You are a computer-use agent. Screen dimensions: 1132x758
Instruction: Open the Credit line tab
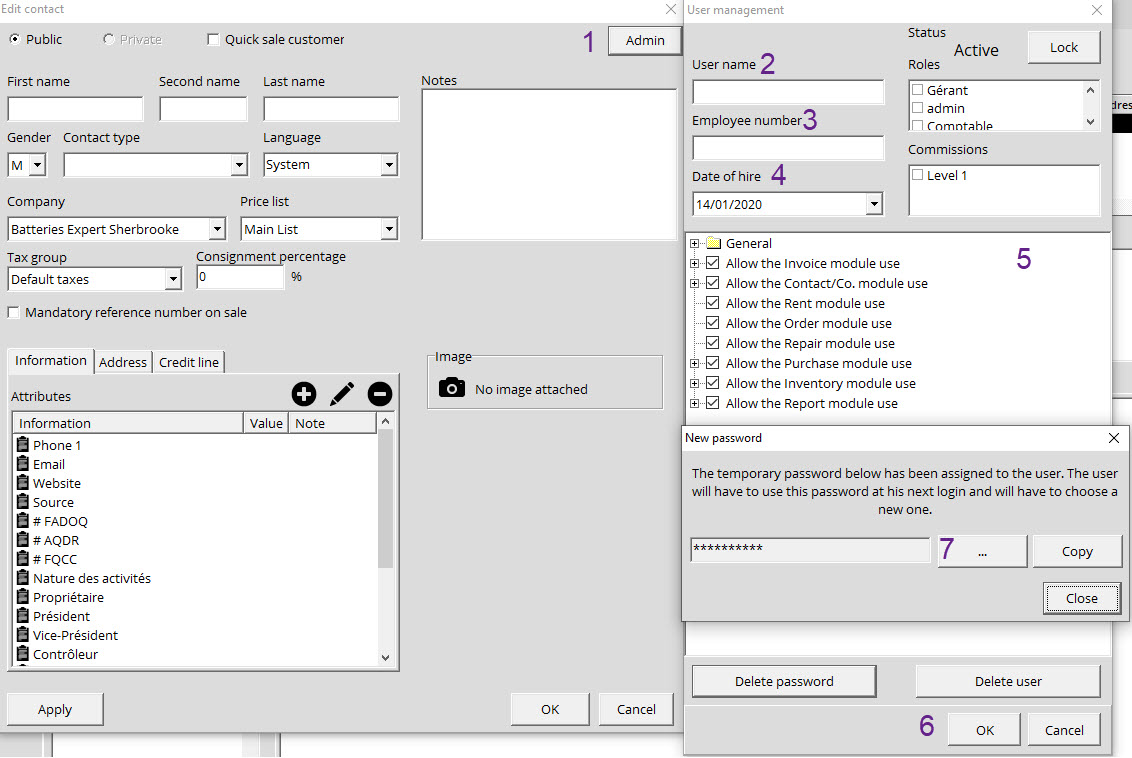(x=188, y=361)
